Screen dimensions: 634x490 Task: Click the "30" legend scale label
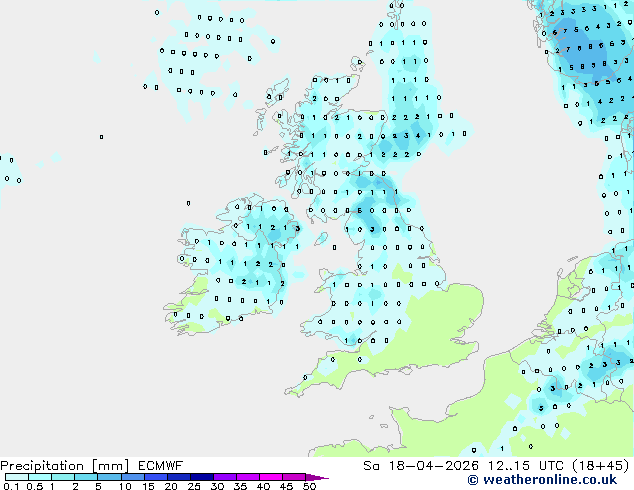click(x=217, y=486)
